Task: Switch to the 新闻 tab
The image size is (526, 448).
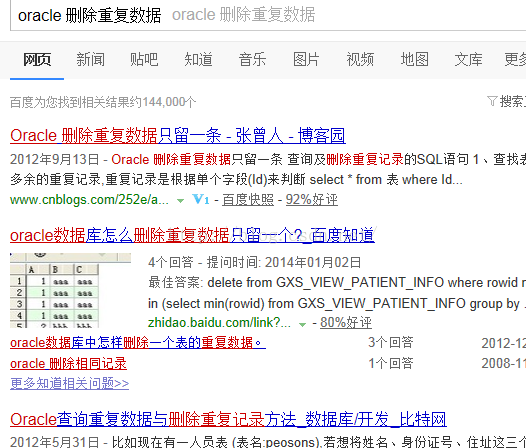Action: 90,60
